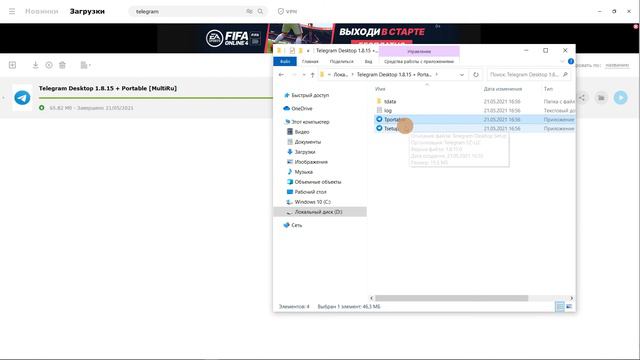Select Быстрый доступ in navigation pane

[x=310, y=95]
